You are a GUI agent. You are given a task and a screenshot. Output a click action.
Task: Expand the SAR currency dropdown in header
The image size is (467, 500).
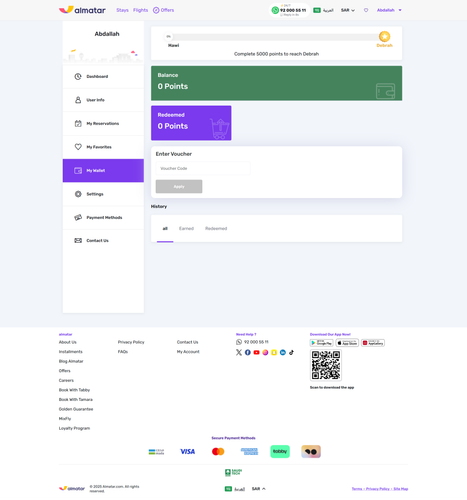pos(348,10)
